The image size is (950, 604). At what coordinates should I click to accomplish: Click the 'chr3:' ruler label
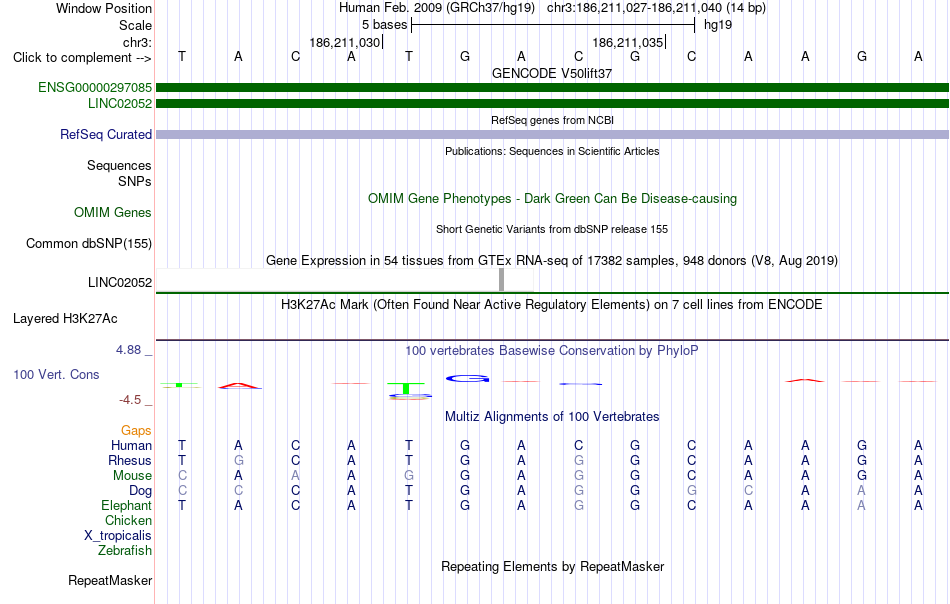click(138, 42)
